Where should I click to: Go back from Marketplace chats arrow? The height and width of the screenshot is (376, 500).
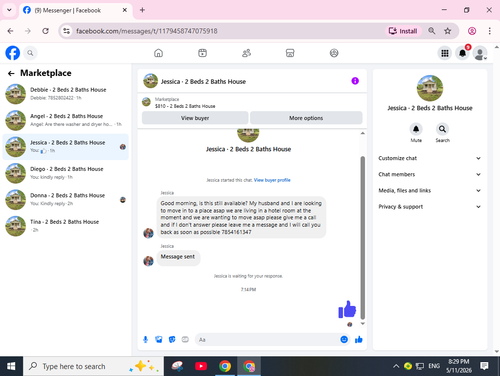(11, 73)
